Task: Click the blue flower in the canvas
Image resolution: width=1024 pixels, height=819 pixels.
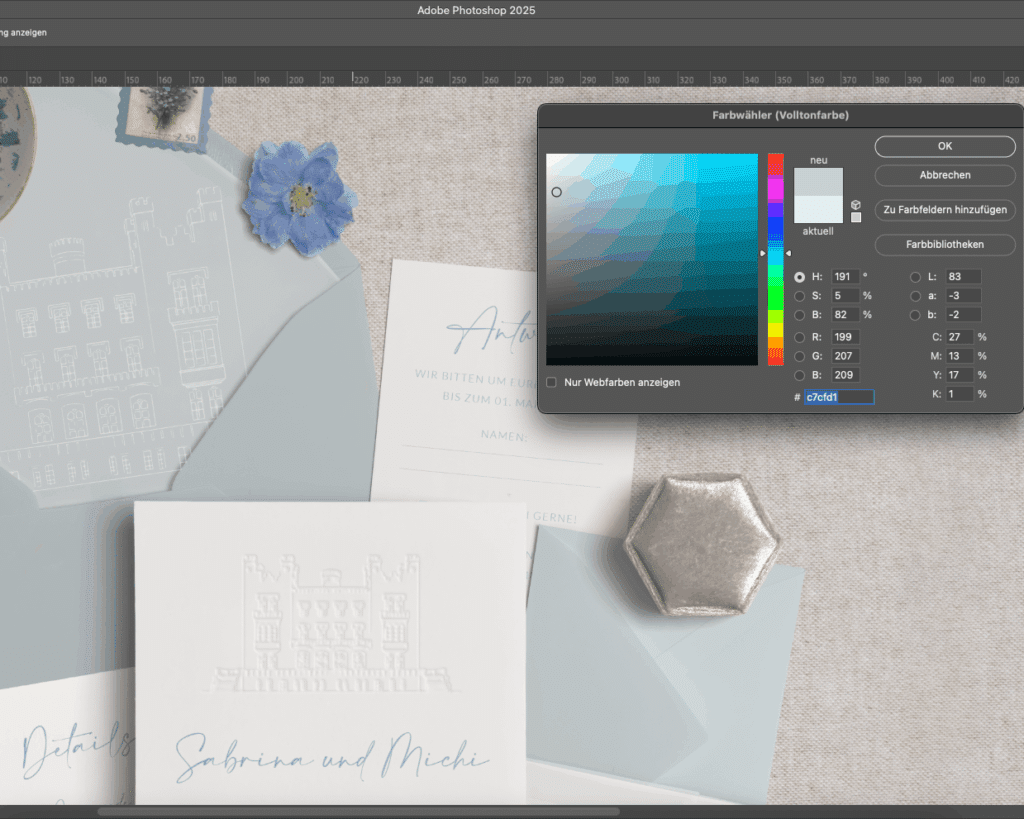Action: 299,198
